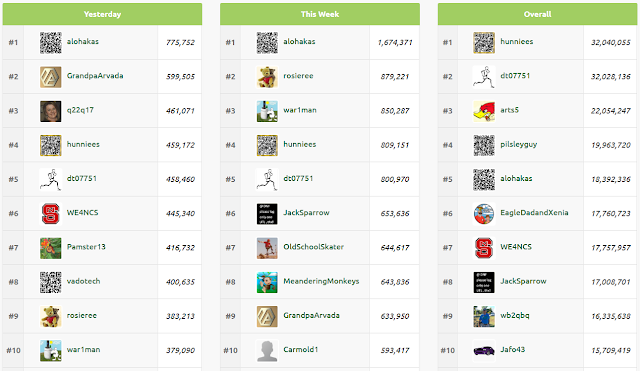Click the This Week leaderboard header
The image size is (640, 371).
coord(320,14)
